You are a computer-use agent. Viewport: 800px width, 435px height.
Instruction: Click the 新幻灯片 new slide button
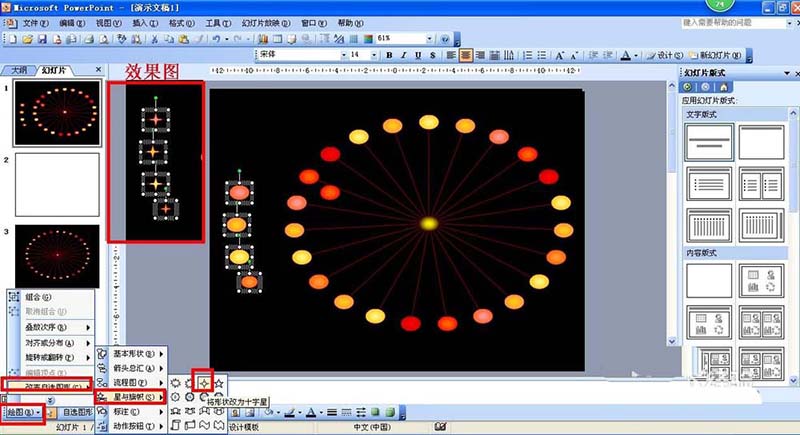716,55
